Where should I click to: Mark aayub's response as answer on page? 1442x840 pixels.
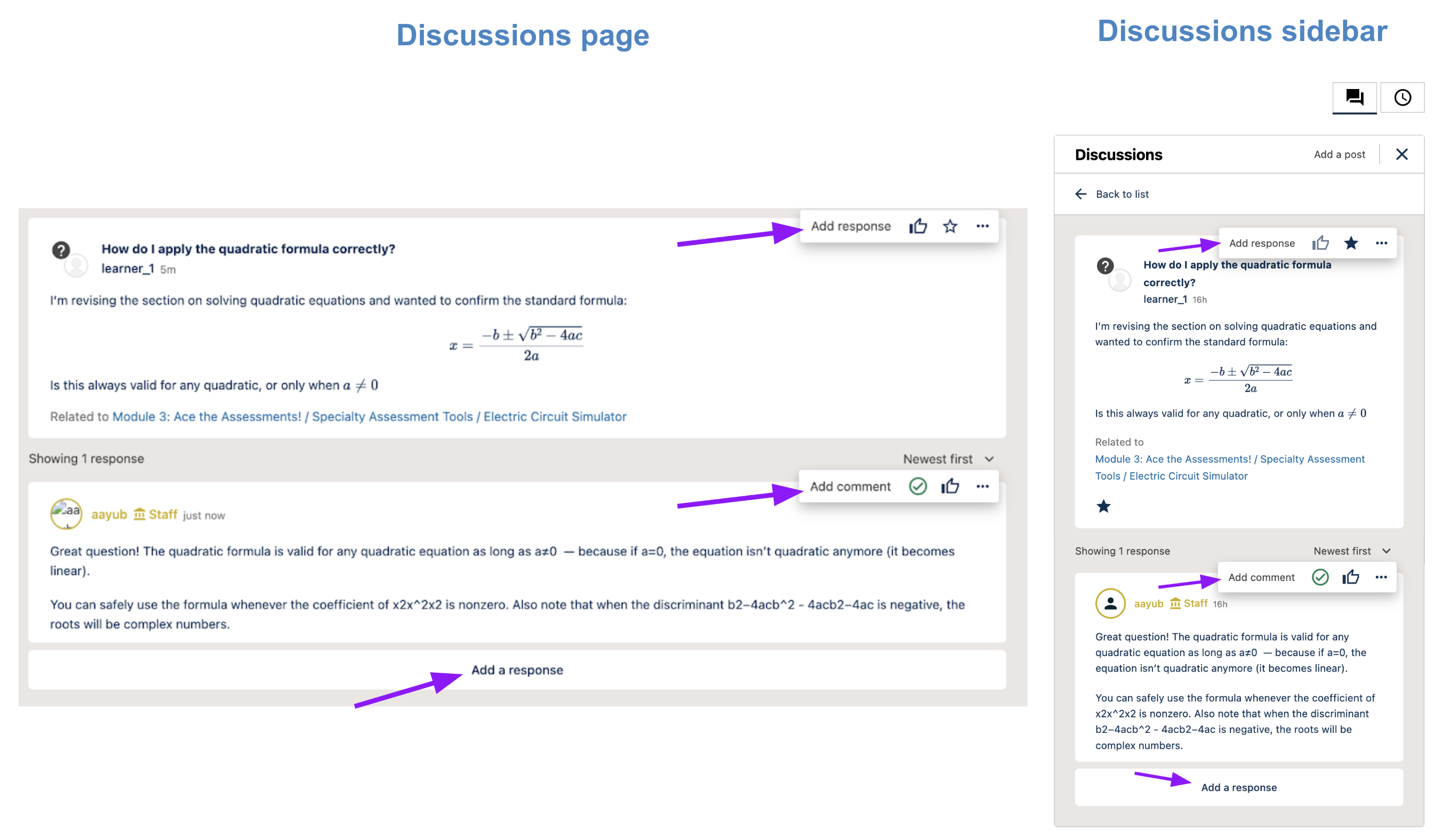[918, 487]
